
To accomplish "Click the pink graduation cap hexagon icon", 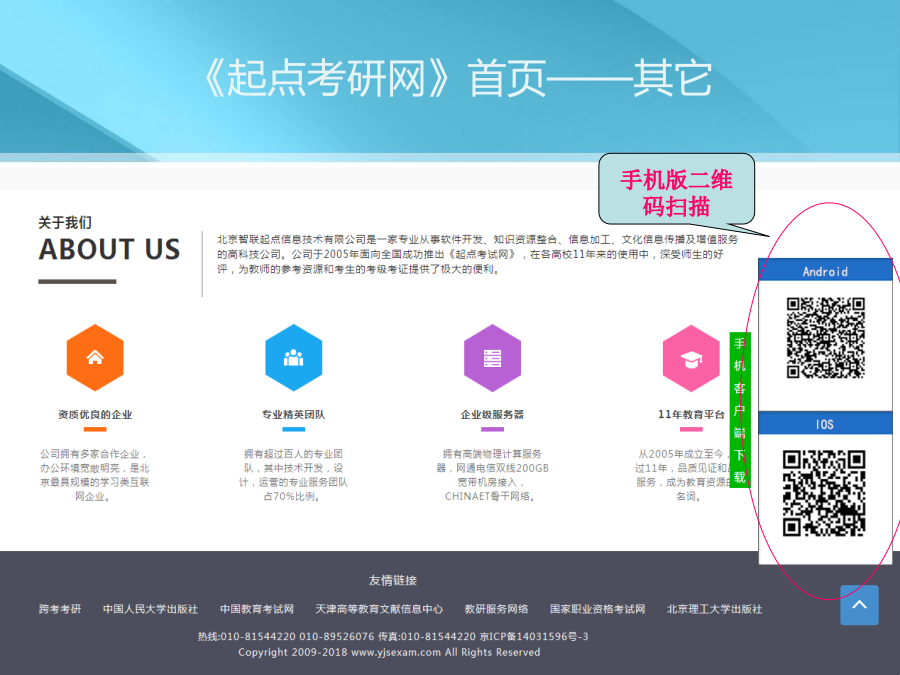I will point(691,358).
